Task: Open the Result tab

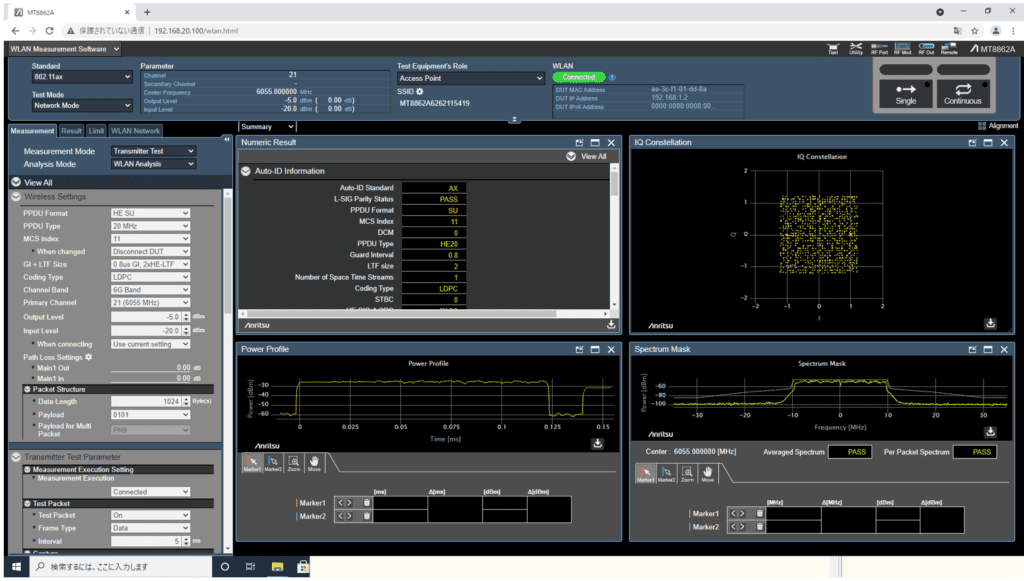Action: tap(71, 130)
